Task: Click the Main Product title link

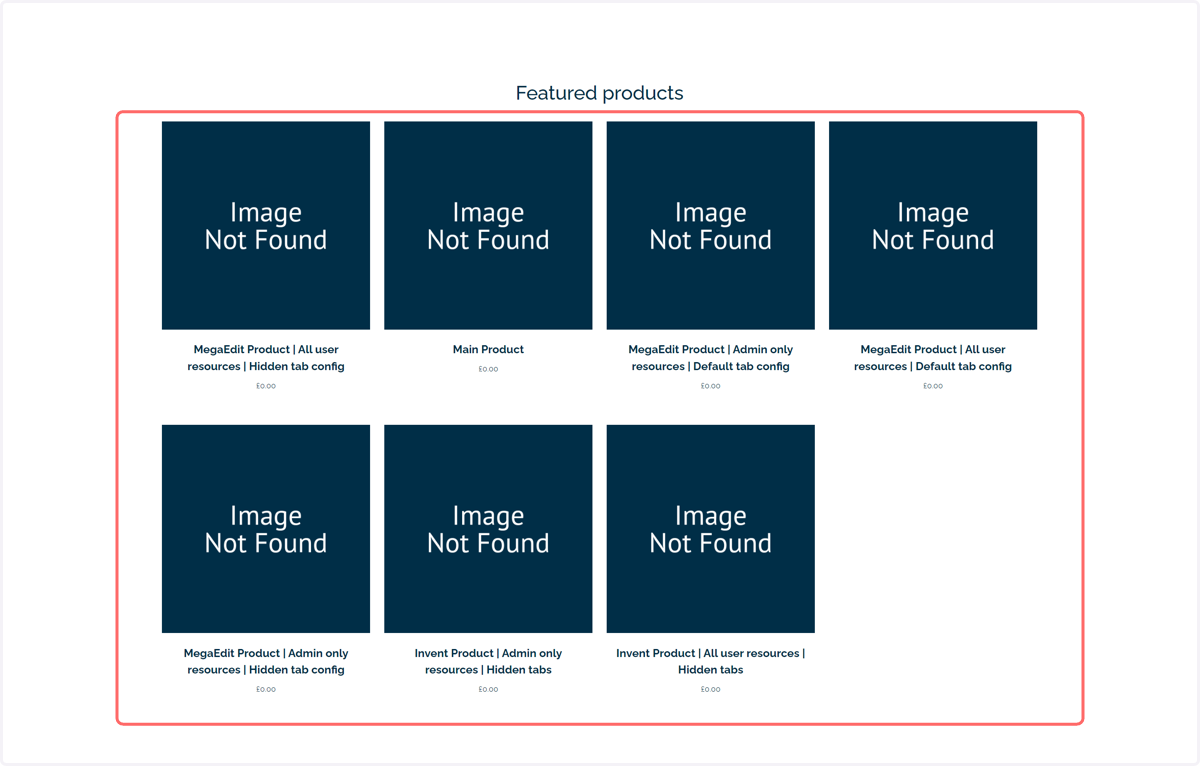Action: (488, 349)
